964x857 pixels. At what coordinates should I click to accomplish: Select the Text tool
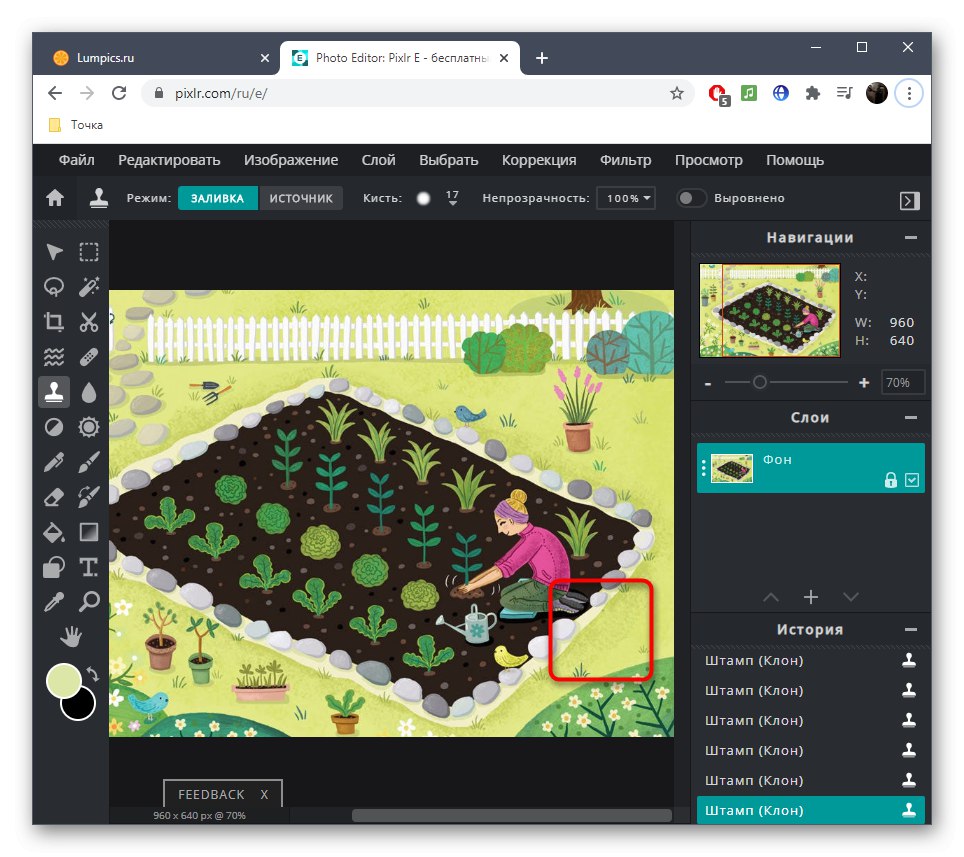pos(89,567)
